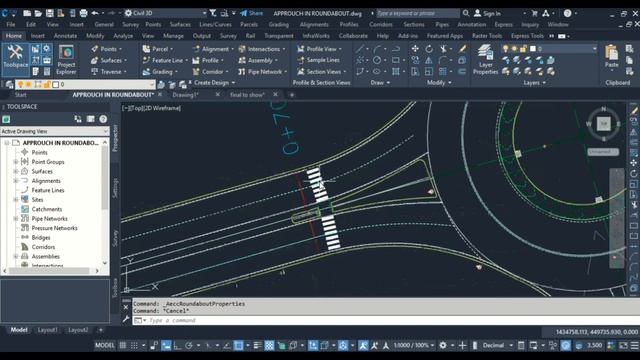
Task: Expand the Point Groups tree node
Action: 16,162
